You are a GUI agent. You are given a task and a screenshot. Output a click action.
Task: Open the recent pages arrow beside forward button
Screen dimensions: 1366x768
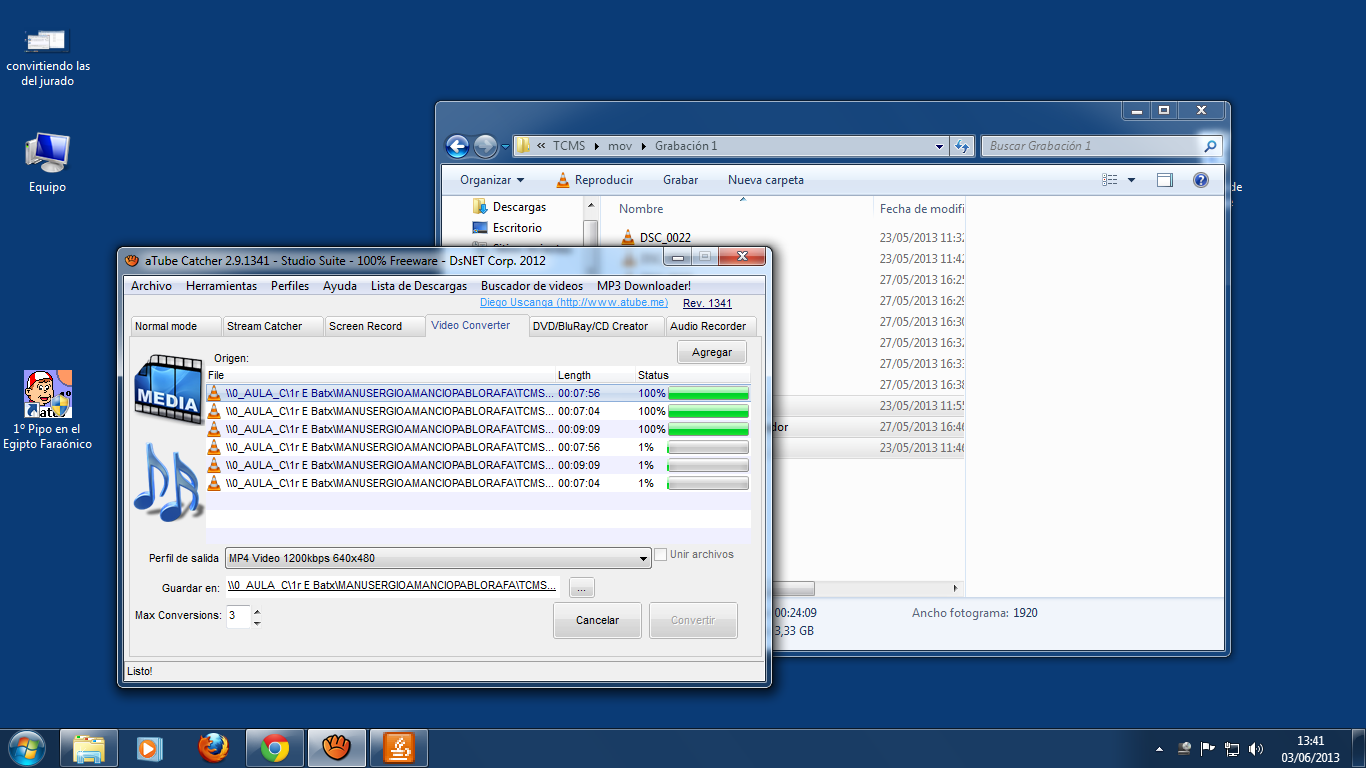[x=506, y=146]
